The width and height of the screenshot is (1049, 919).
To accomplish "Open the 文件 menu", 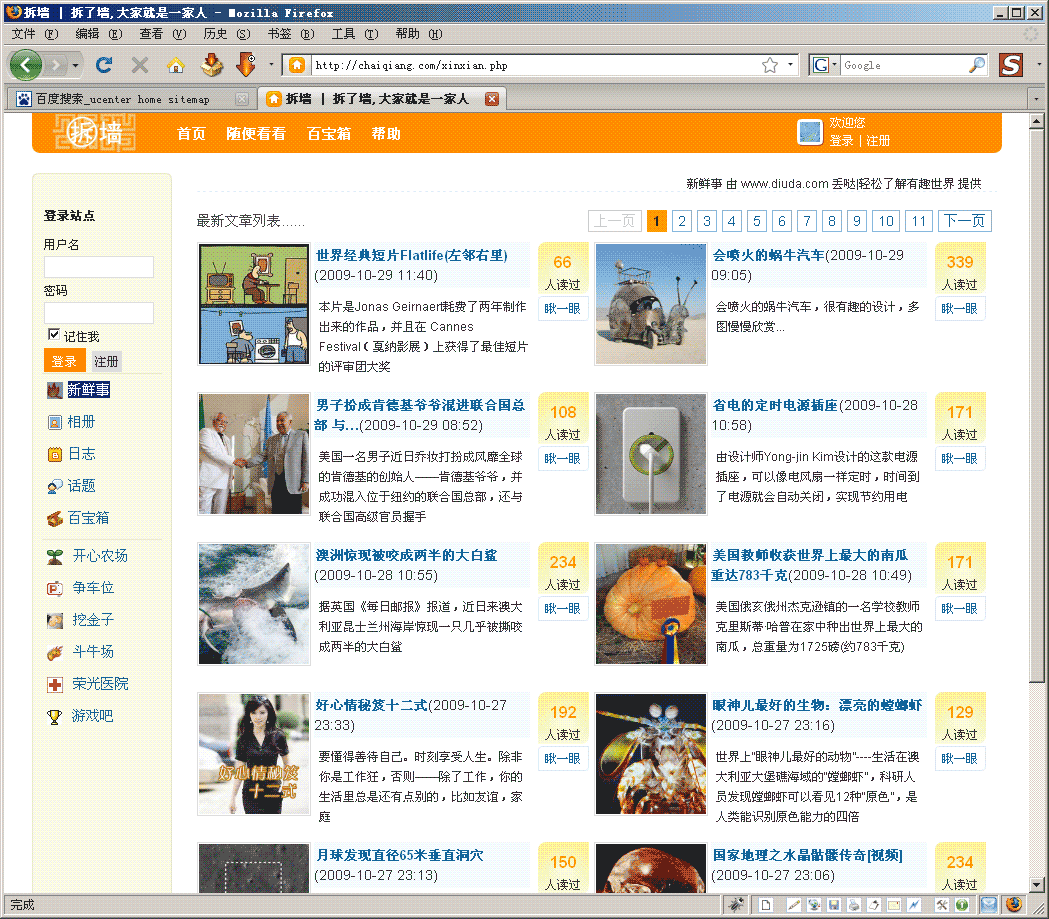I will pos(35,34).
